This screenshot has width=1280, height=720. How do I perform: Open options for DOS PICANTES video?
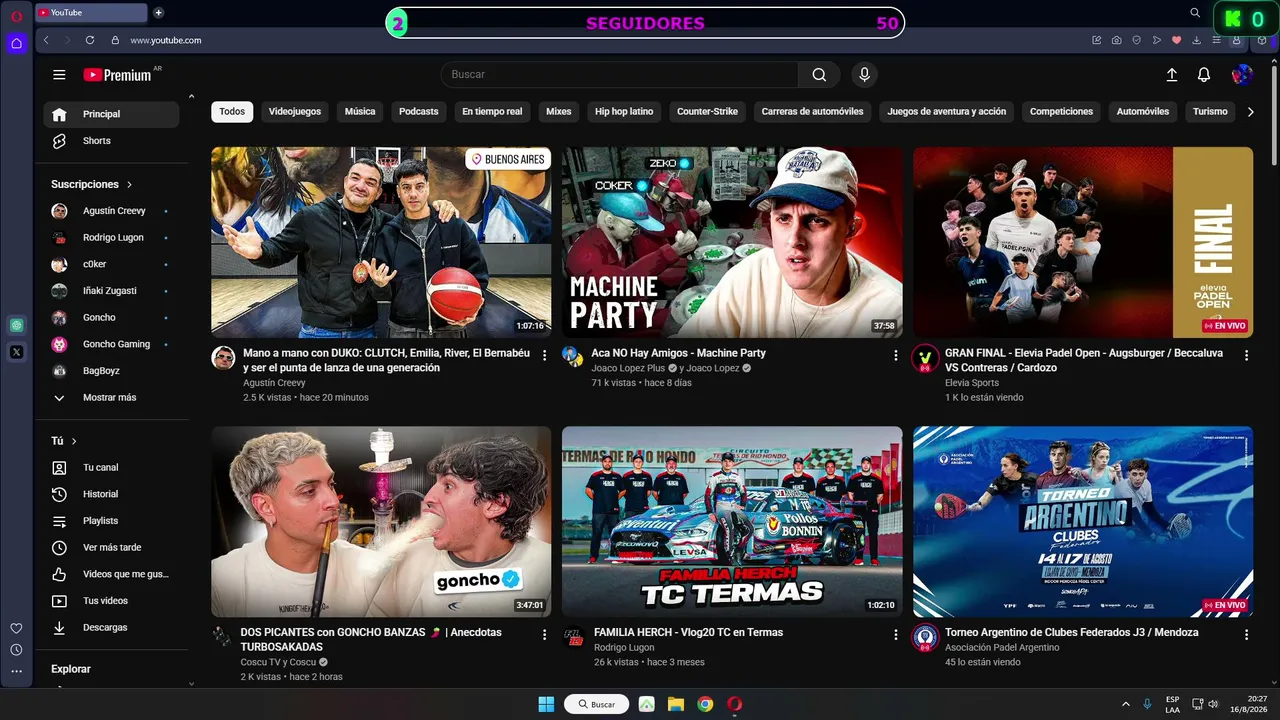point(544,634)
